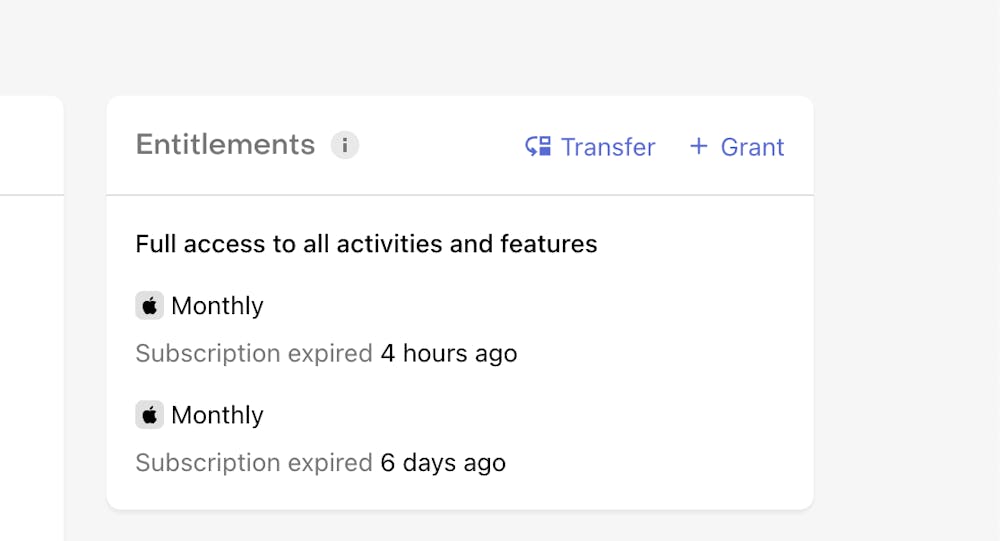Click the plus icon before Grant
The image size is (1000, 541).
click(x=699, y=147)
